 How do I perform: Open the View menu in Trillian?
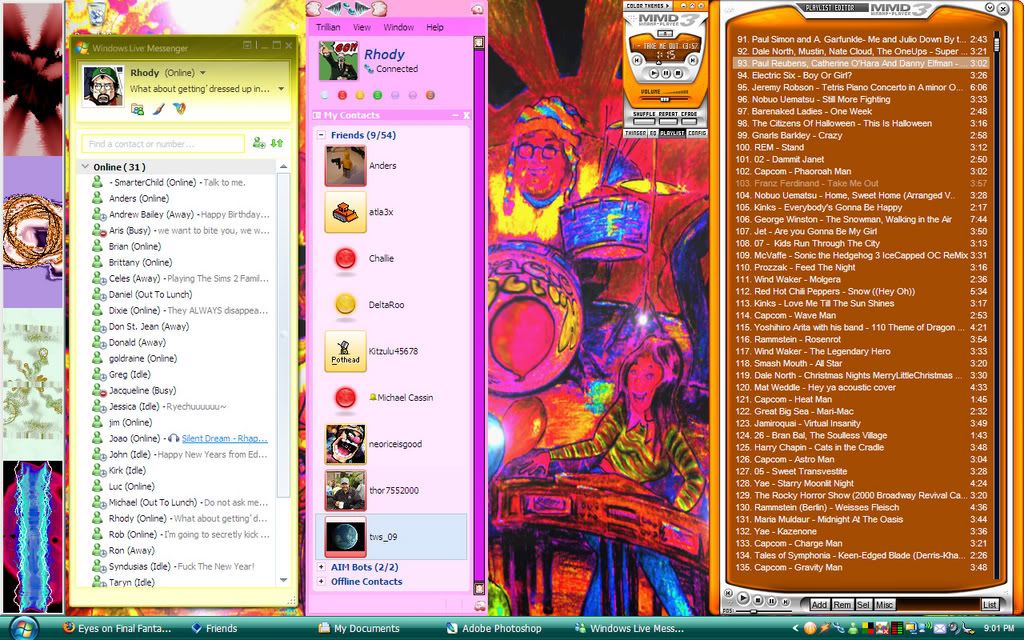click(362, 27)
